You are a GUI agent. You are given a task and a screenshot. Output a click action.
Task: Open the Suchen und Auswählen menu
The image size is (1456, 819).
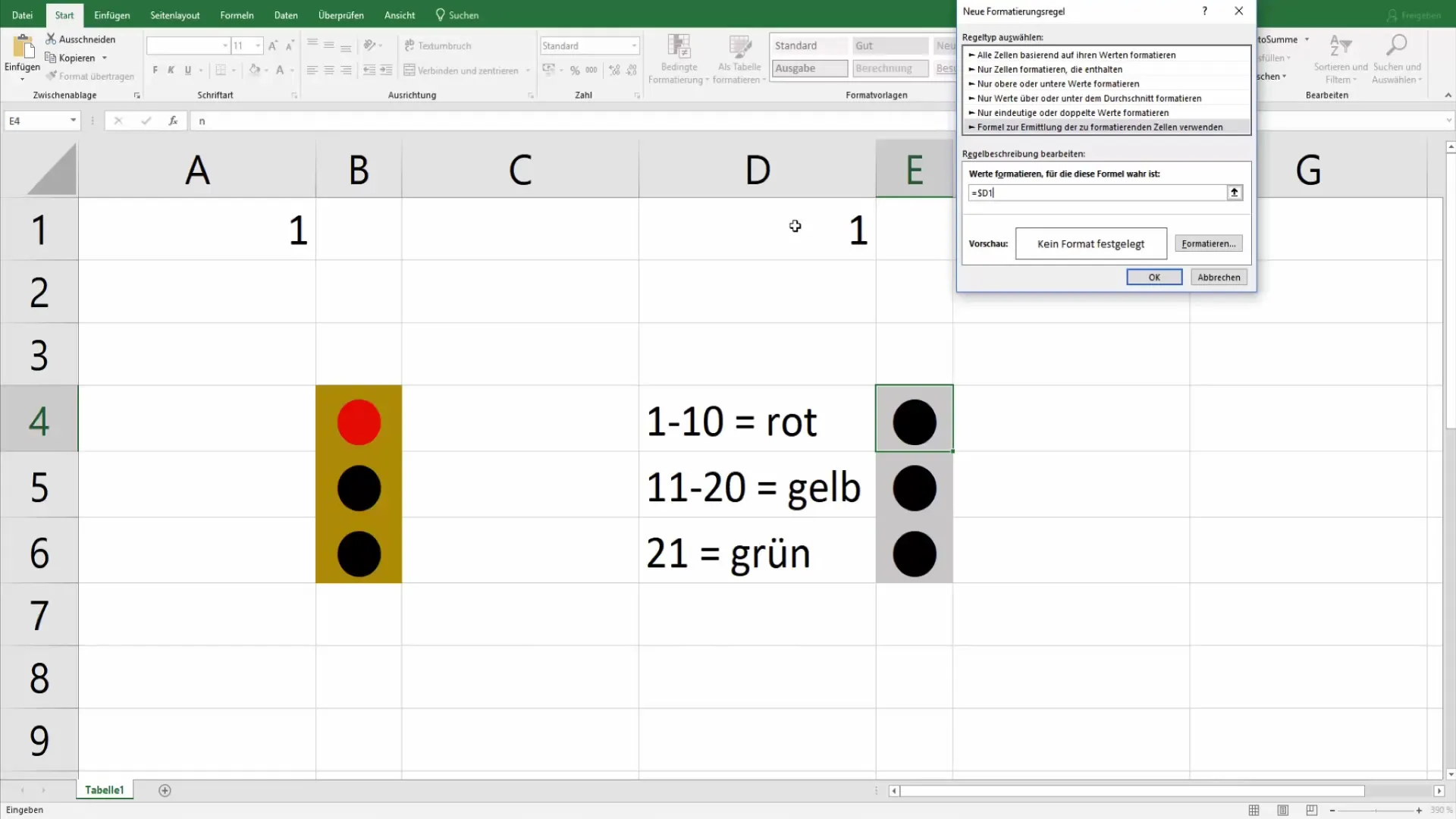(x=1397, y=59)
